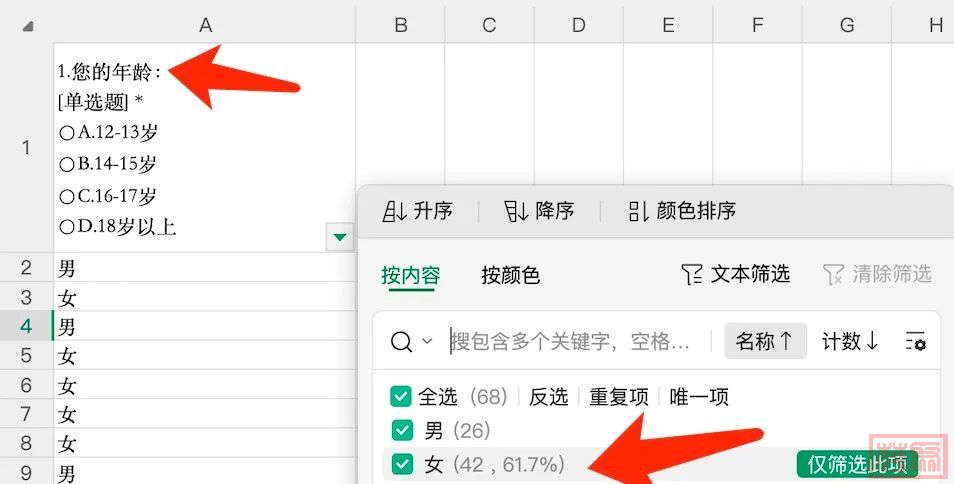Click cell A4 containing 男
The image size is (954, 484).
[x=205, y=326]
